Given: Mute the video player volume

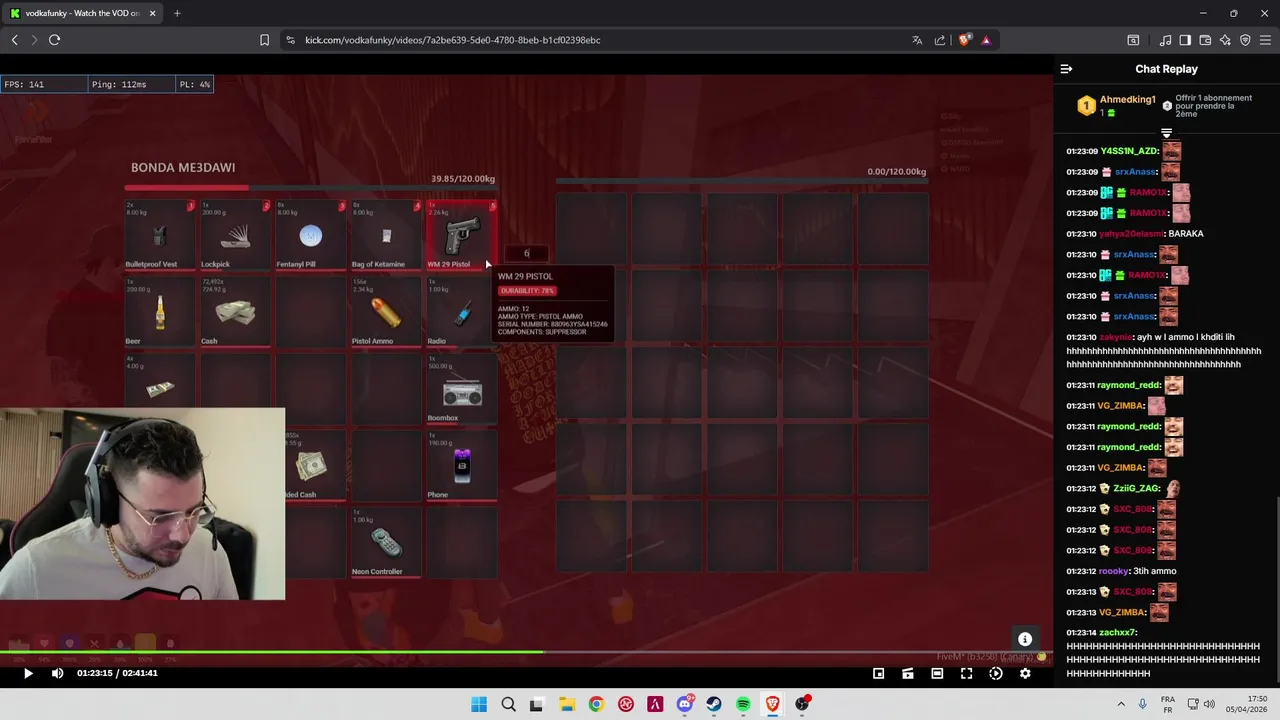Looking at the screenshot, I should [57, 673].
